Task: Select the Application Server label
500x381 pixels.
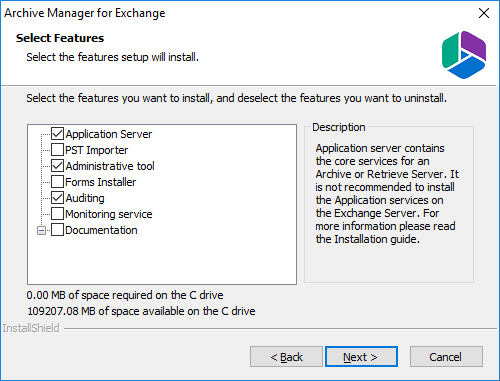Action: 109,134
